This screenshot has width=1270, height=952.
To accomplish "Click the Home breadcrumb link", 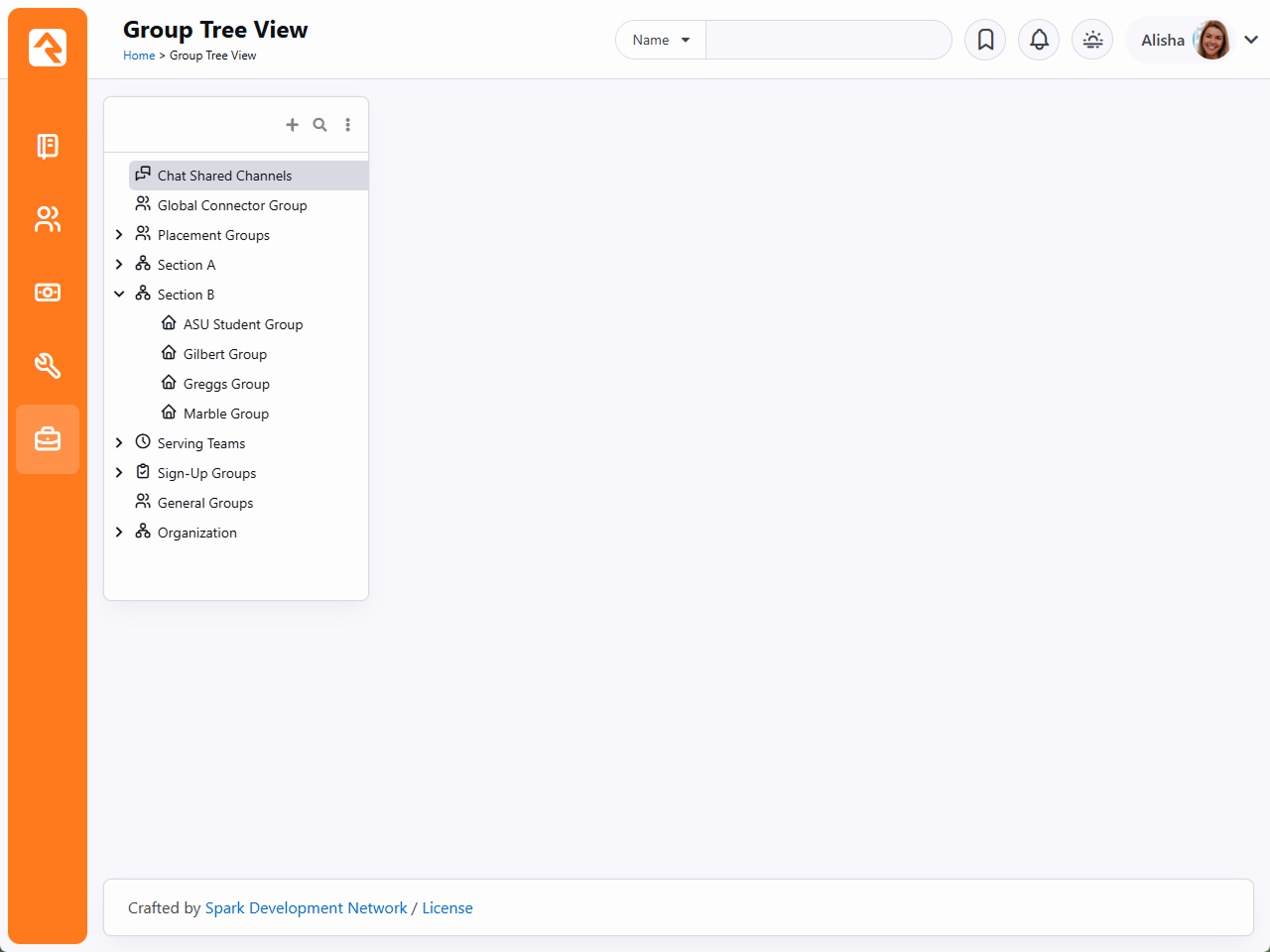I will click(x=139, y=56).
